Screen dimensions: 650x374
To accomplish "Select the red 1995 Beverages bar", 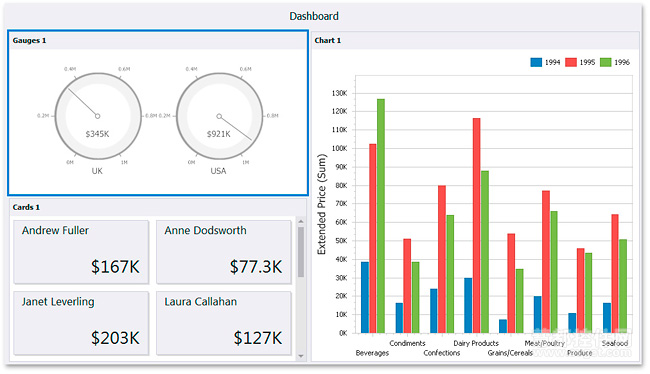I will (x=373, y=238).
